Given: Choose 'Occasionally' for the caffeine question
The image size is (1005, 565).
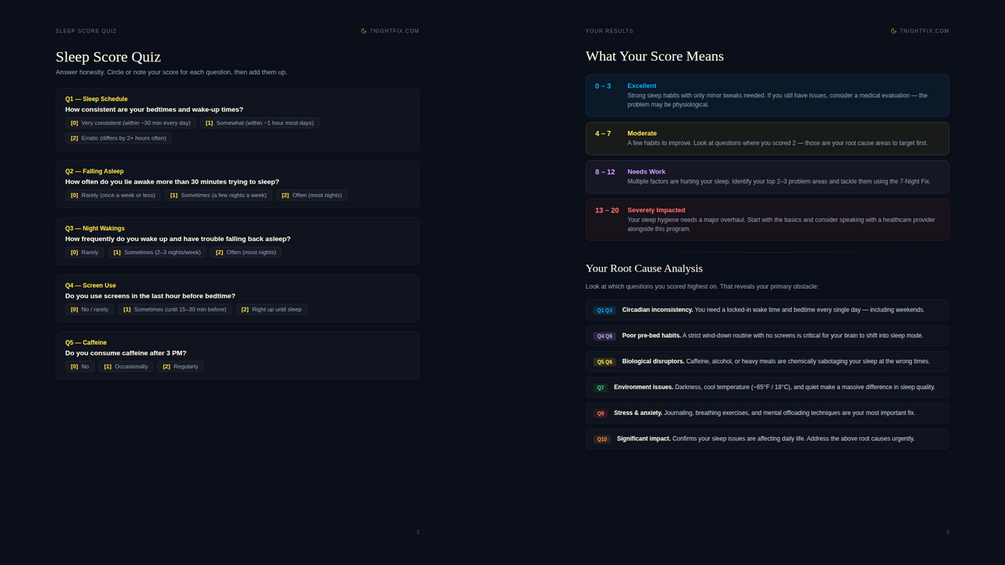Looking at the screenshot, I should click(x=126, y=366).
